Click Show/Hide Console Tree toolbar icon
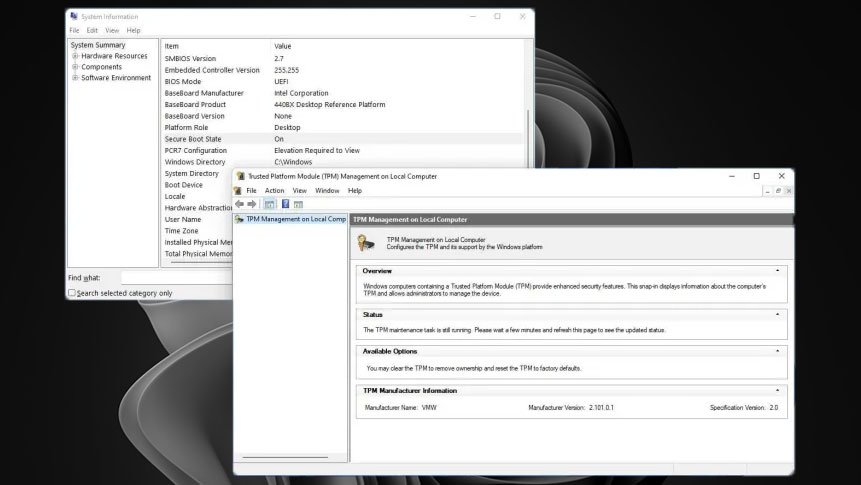This screenshot has height=485, width=861. click(269, 204)
